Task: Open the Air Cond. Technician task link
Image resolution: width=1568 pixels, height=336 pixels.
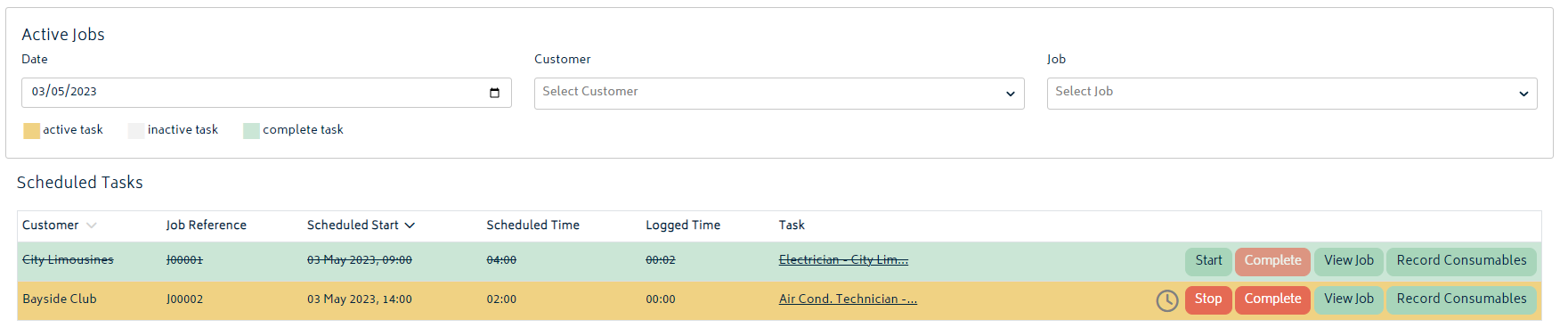Action: point(848,299)
